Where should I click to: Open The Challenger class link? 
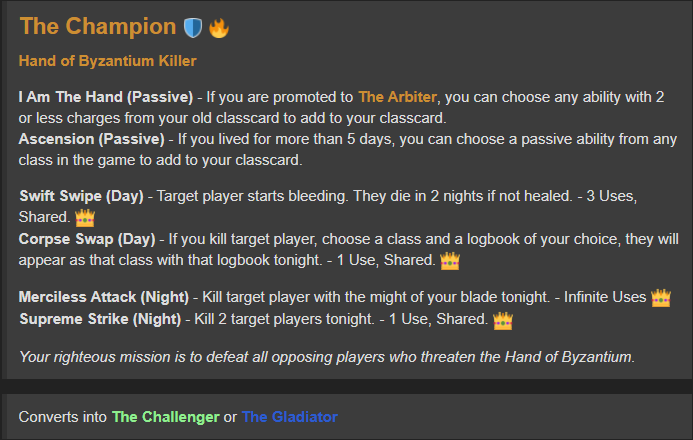point(166,417)
